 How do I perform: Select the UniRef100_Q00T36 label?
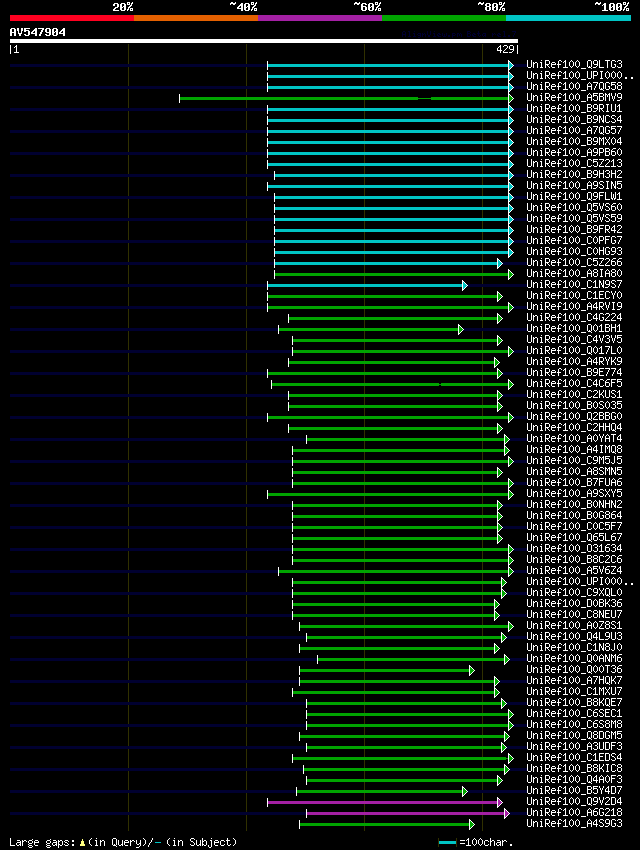tap(574, 671)
